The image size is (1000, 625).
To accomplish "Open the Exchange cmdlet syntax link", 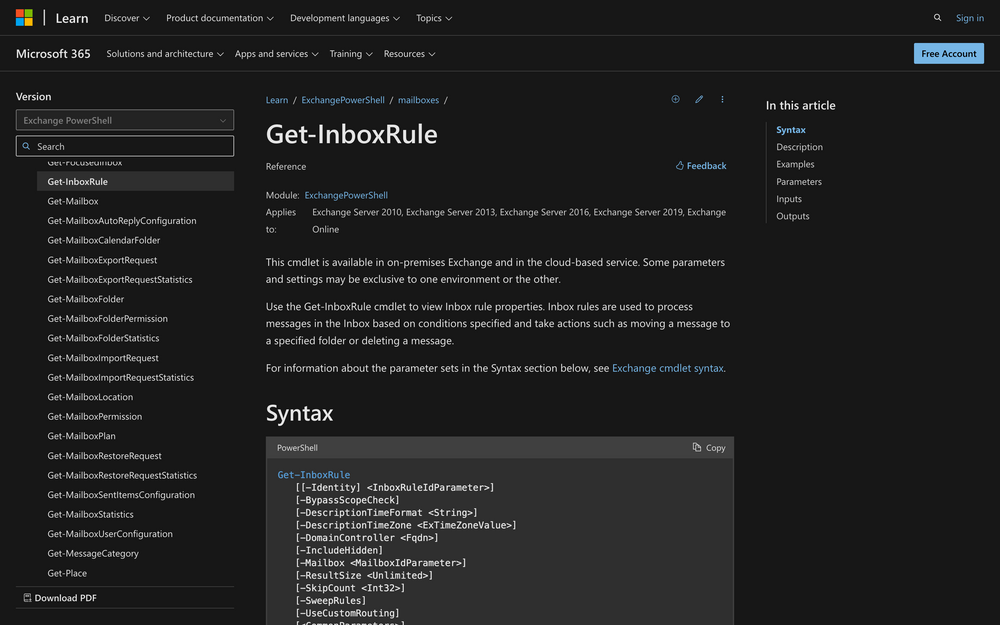I will (667, 368).
